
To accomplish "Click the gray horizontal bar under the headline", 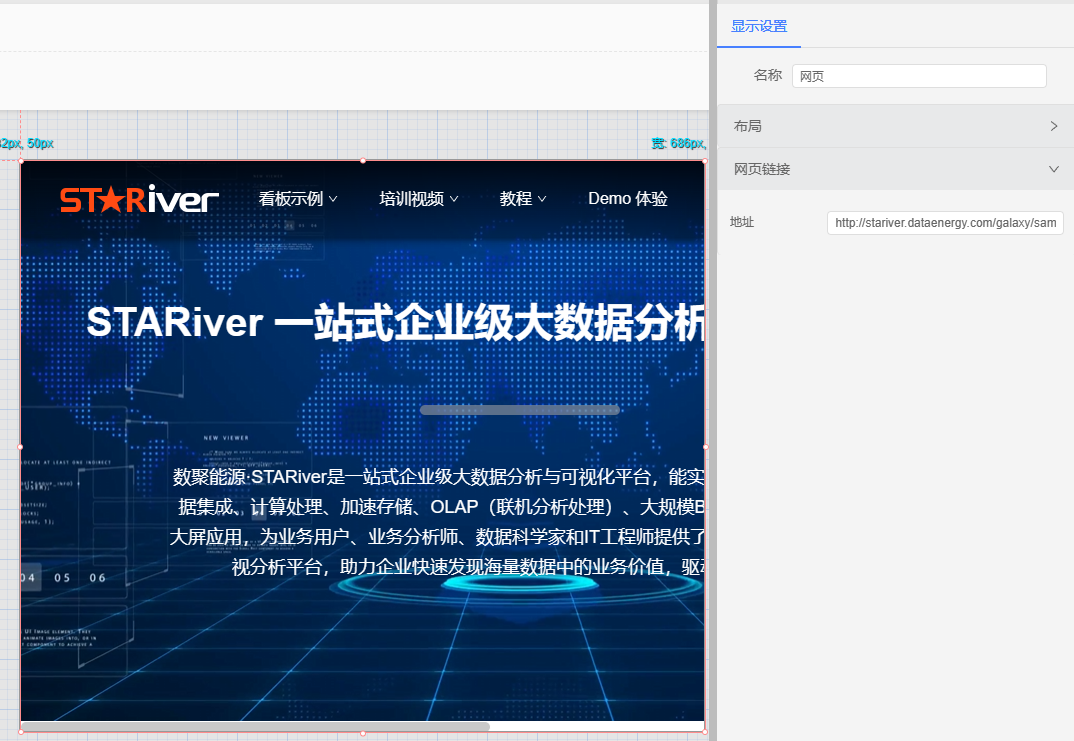I will tap(520, 410).
